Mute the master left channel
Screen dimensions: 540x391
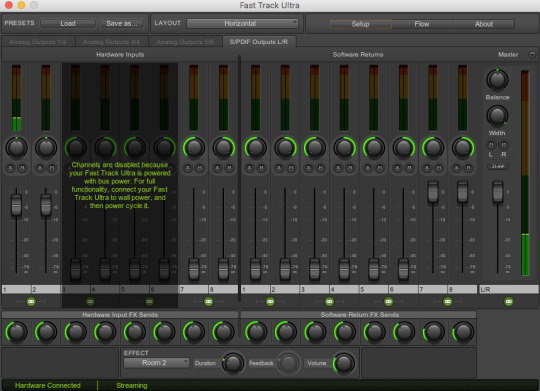pos(491,144)
